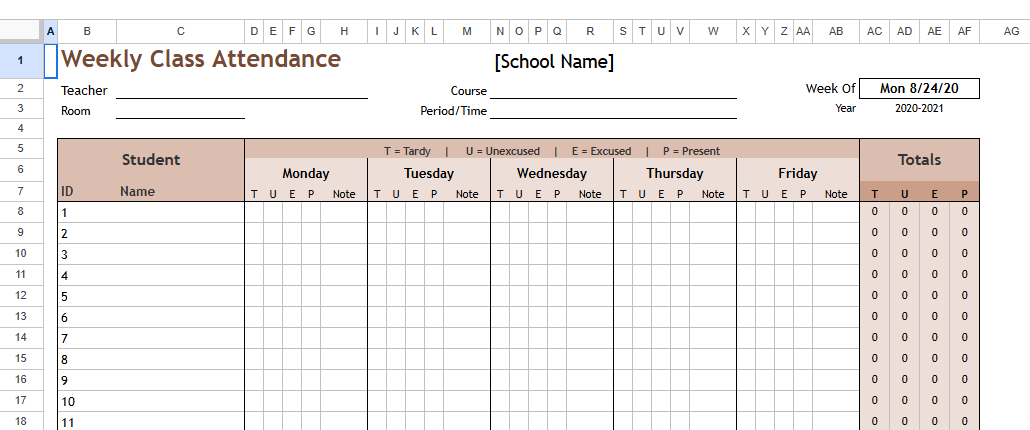Click the Year 2020-2021 cell

click(919, 108)
